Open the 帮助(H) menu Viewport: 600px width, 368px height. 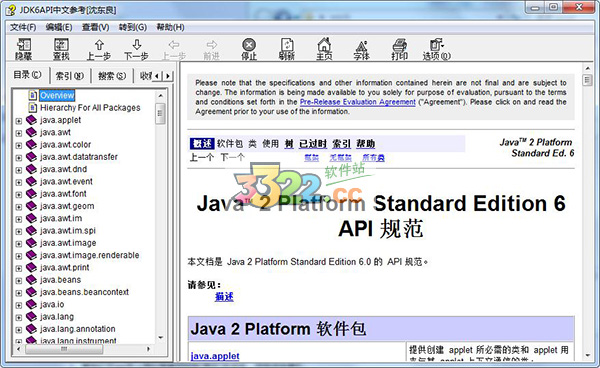[170, 27]
